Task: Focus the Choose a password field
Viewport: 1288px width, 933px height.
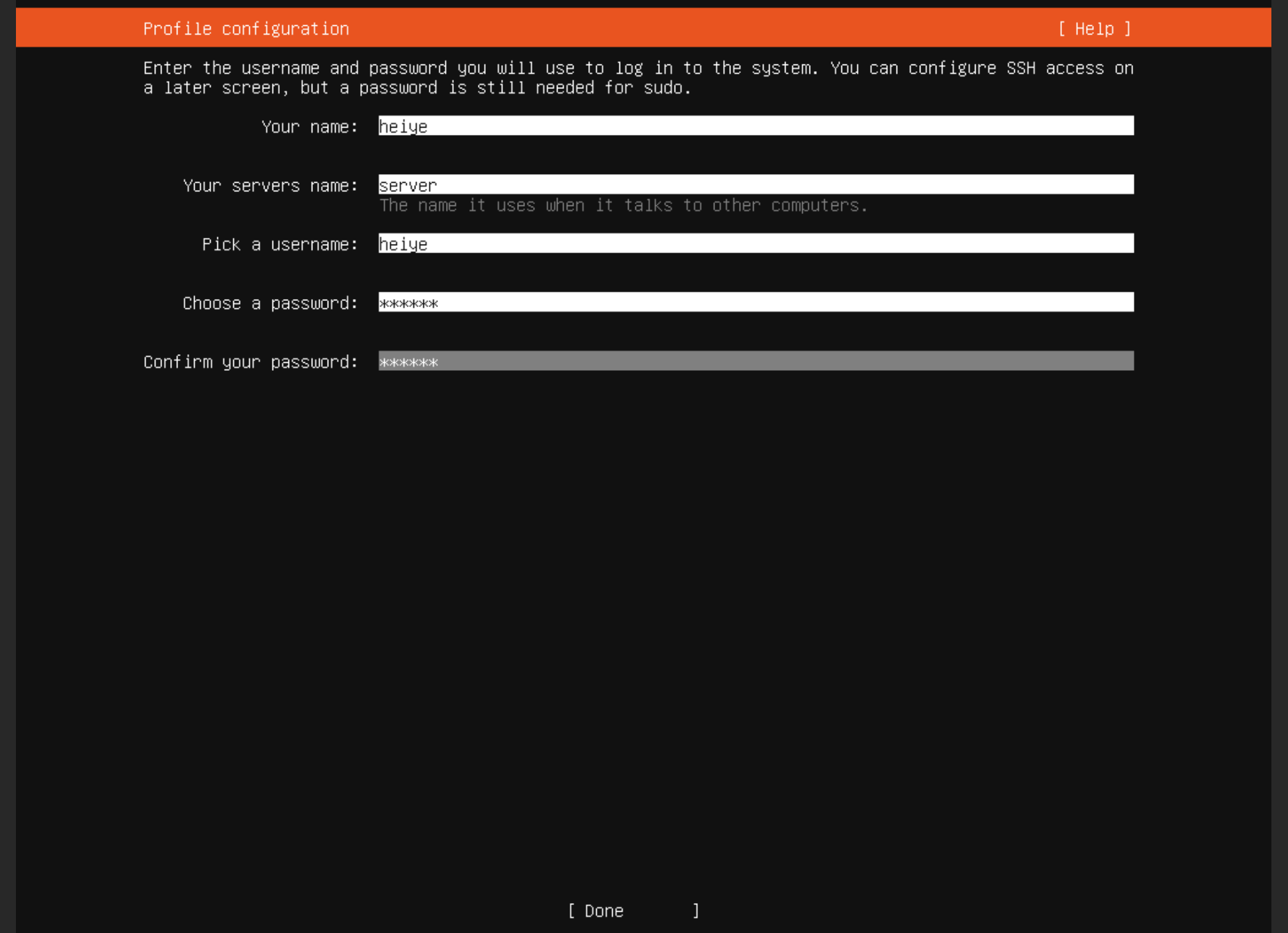Action: tap(755, 302)
